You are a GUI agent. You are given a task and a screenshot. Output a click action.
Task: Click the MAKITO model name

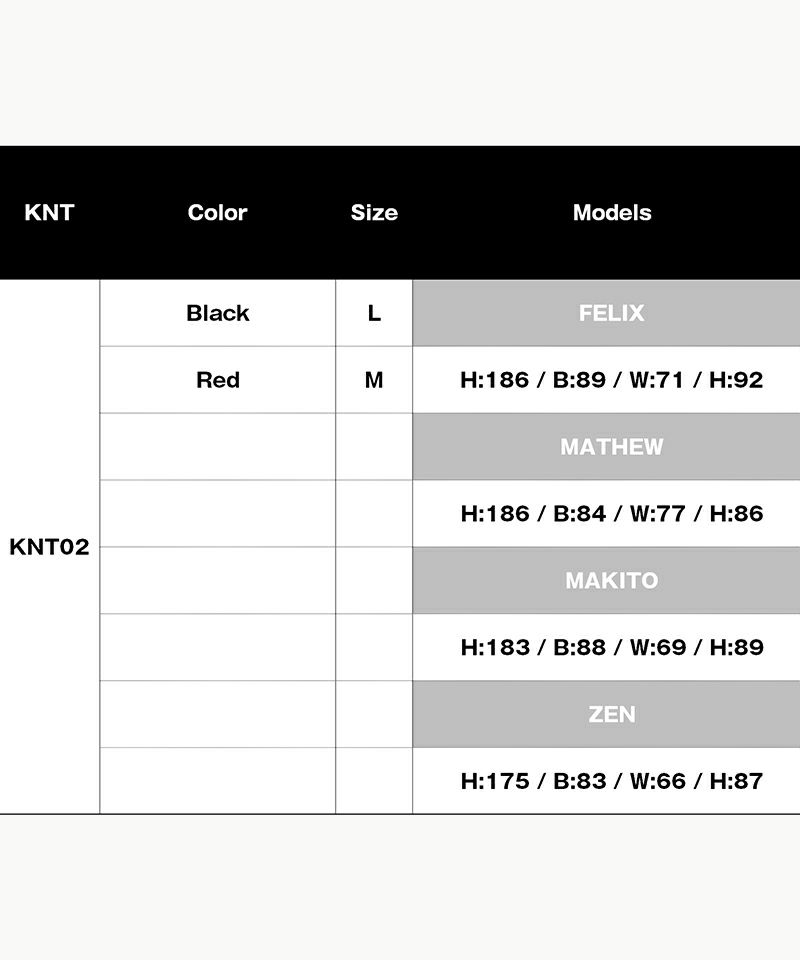611,580
